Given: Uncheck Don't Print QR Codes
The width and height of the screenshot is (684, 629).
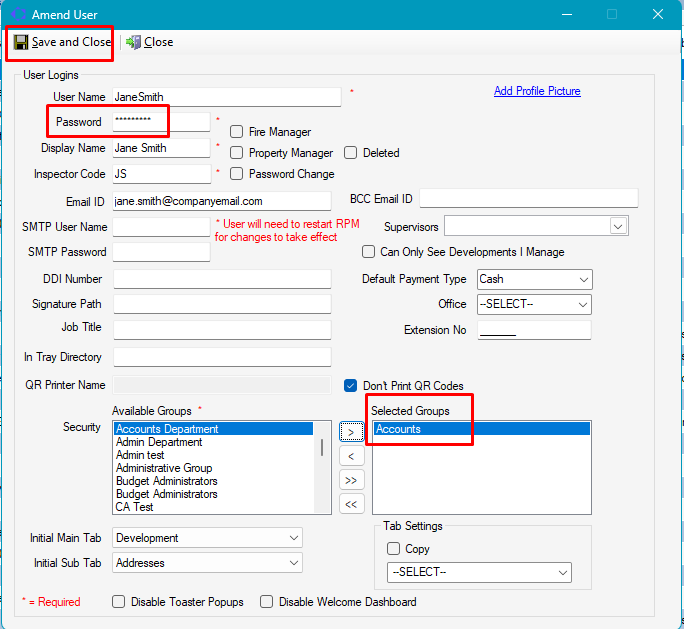Looking at the screenshot, I should tap(351, 386).
